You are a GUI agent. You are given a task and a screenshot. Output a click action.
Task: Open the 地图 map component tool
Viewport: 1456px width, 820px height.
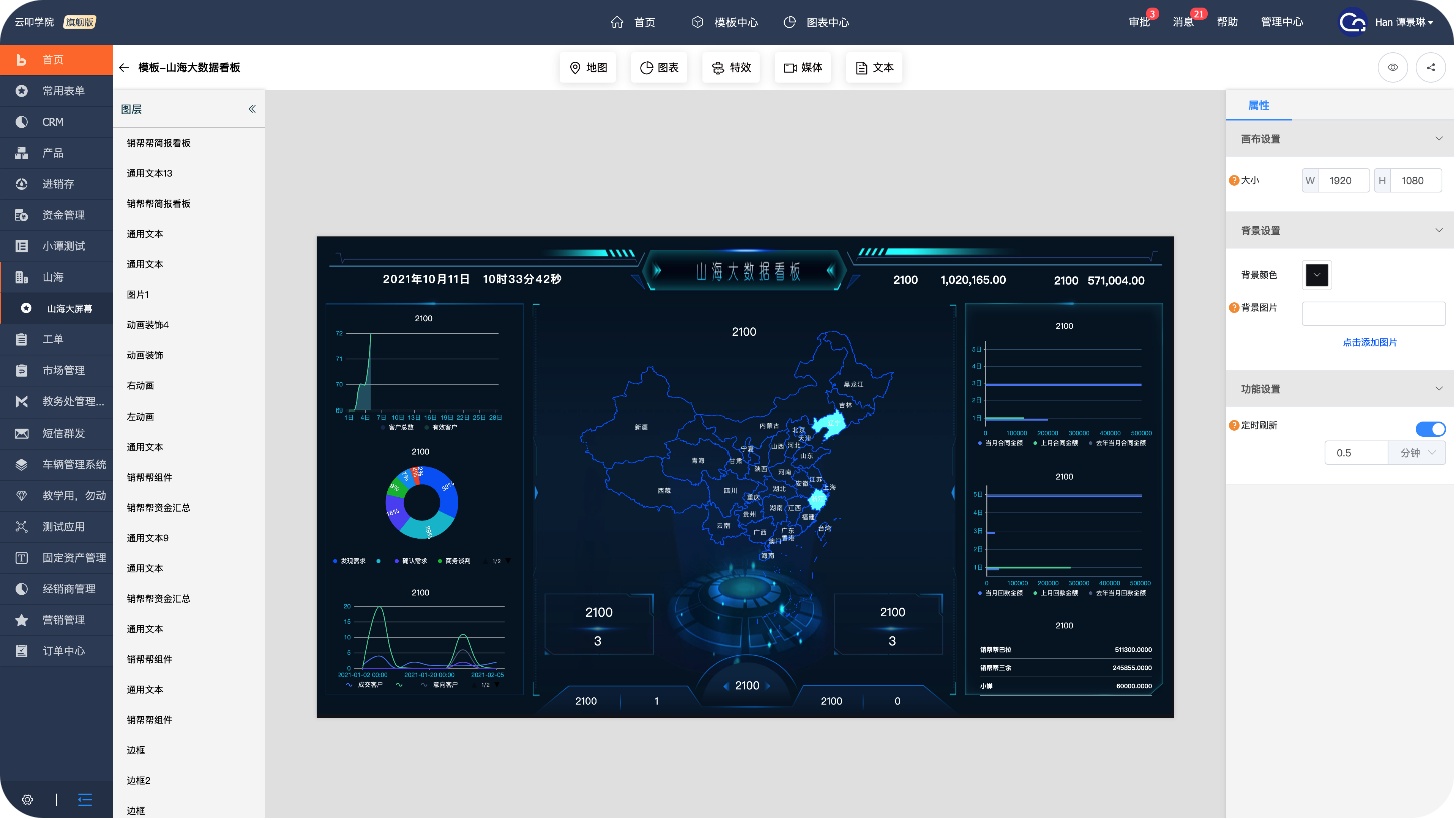click(x=588, y=68)
